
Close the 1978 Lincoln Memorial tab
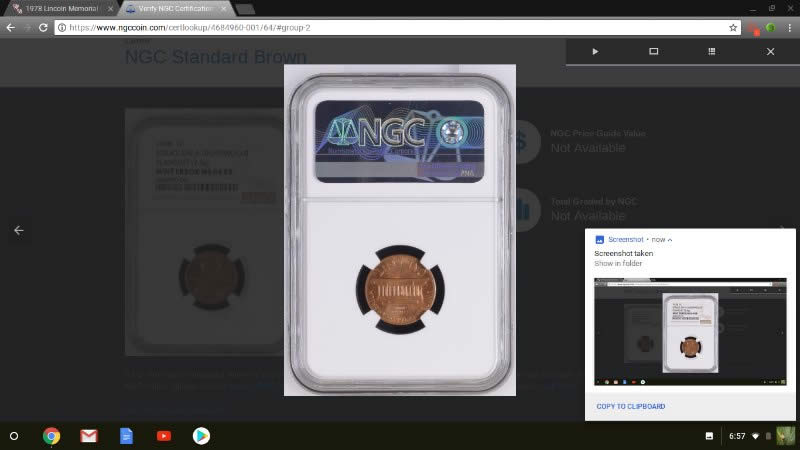[x=110, y=9]
